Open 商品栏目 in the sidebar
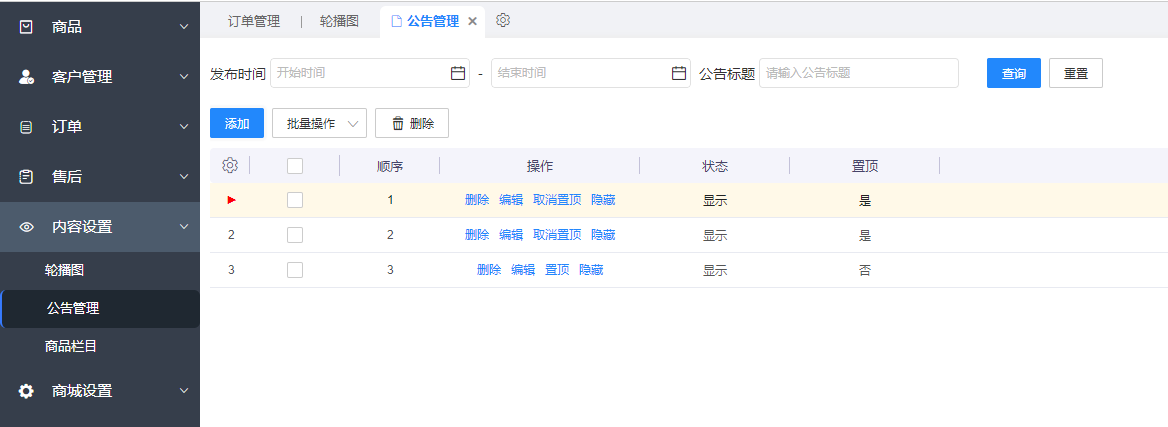This screenshot has width=1168, height=427. tap(71, 346)
